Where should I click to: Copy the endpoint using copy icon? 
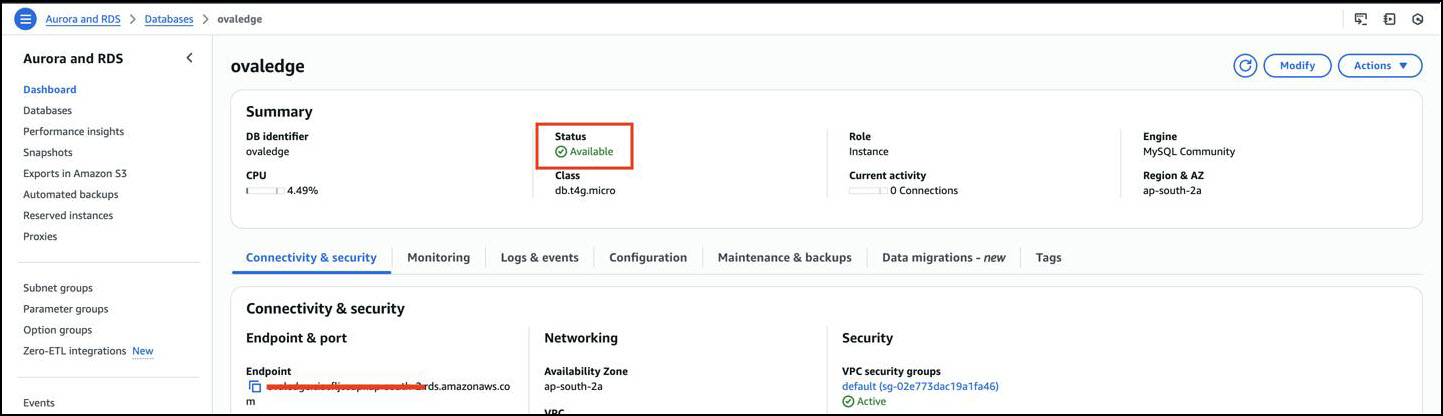click(x=255, y=387)
